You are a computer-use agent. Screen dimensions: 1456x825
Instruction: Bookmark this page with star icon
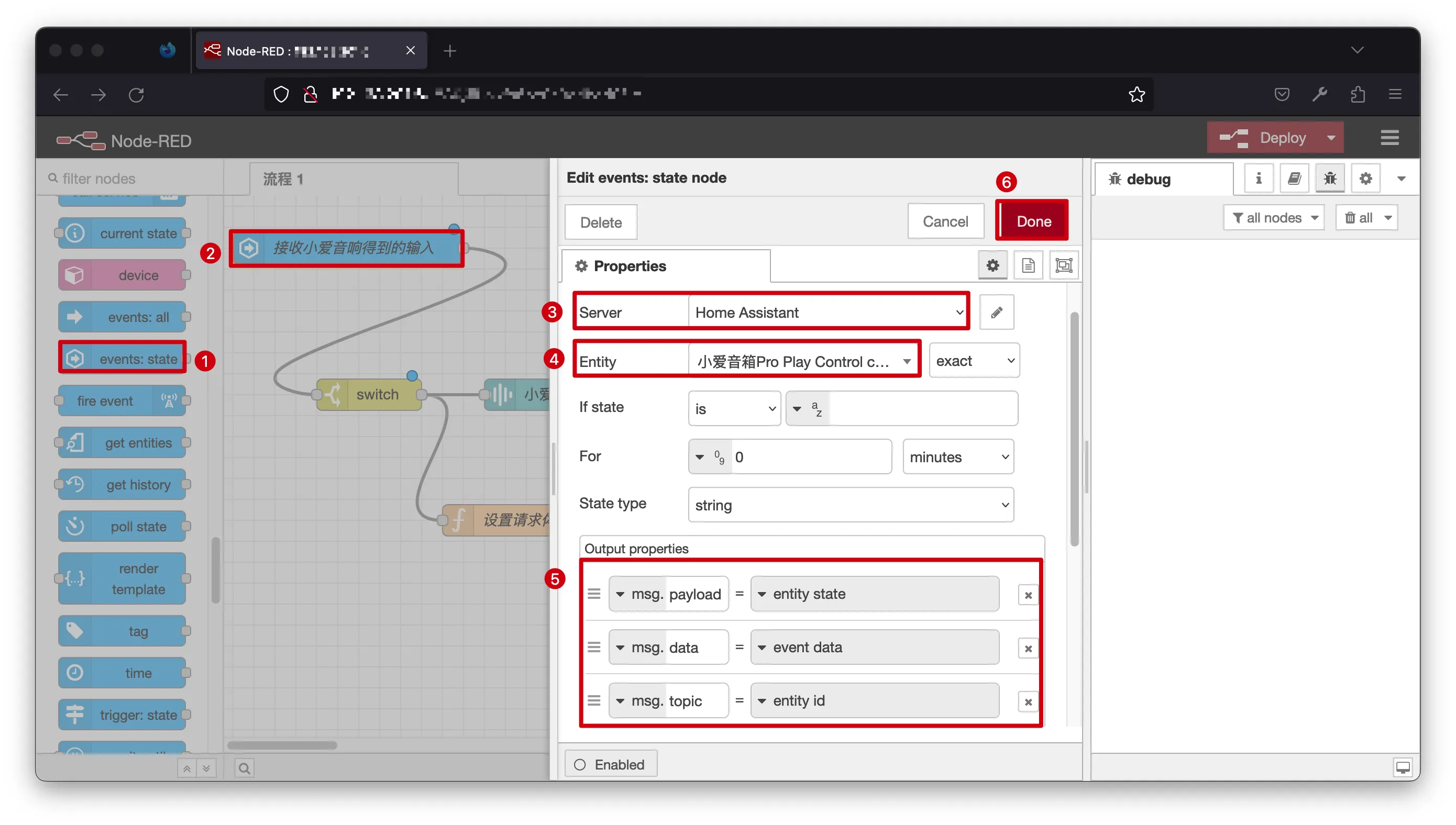(1137, 94)
